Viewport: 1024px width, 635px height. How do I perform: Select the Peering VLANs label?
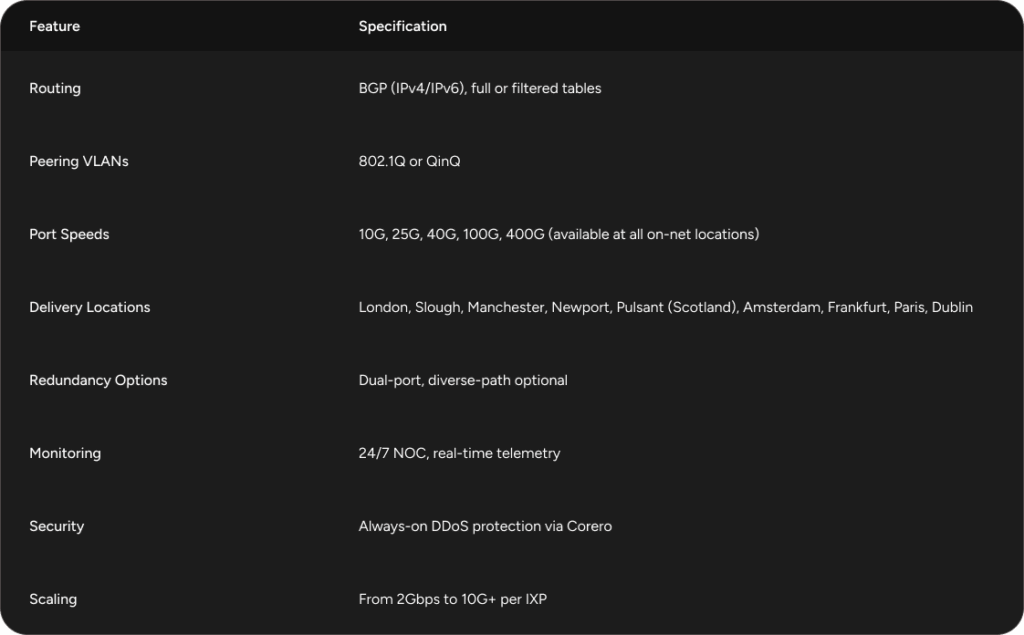[x=79, y=161]
